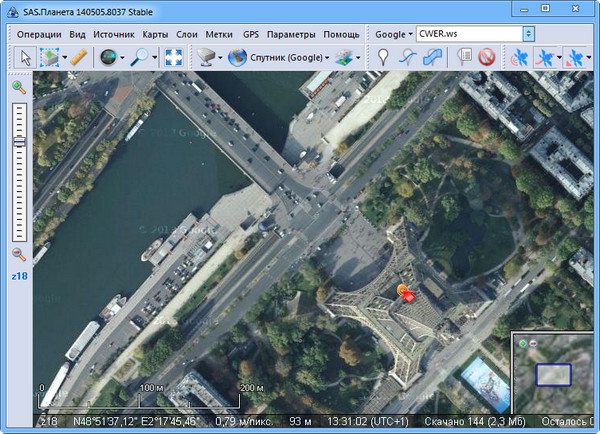The height and width of the screenshot is (434, 600).
Task: Toggle the placemark manager list button
Action: point(463,57)
